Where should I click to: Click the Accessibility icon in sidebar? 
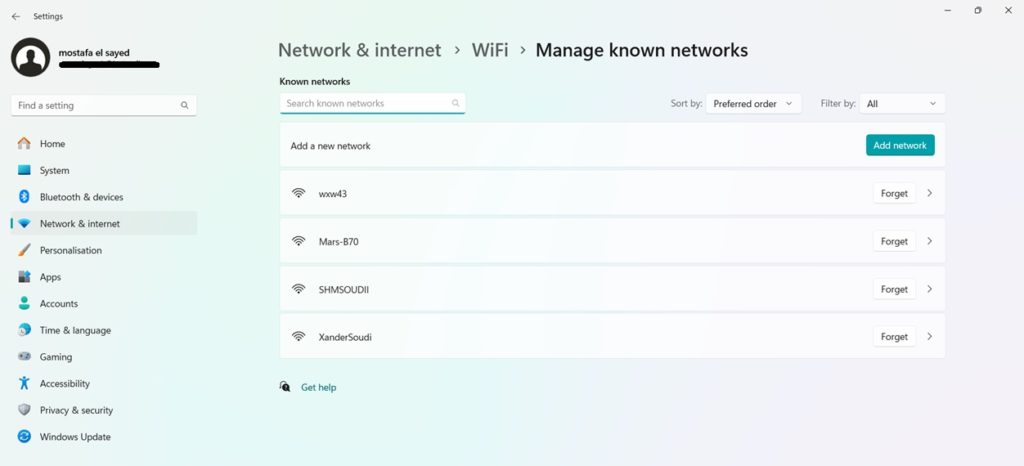(24, 384)
